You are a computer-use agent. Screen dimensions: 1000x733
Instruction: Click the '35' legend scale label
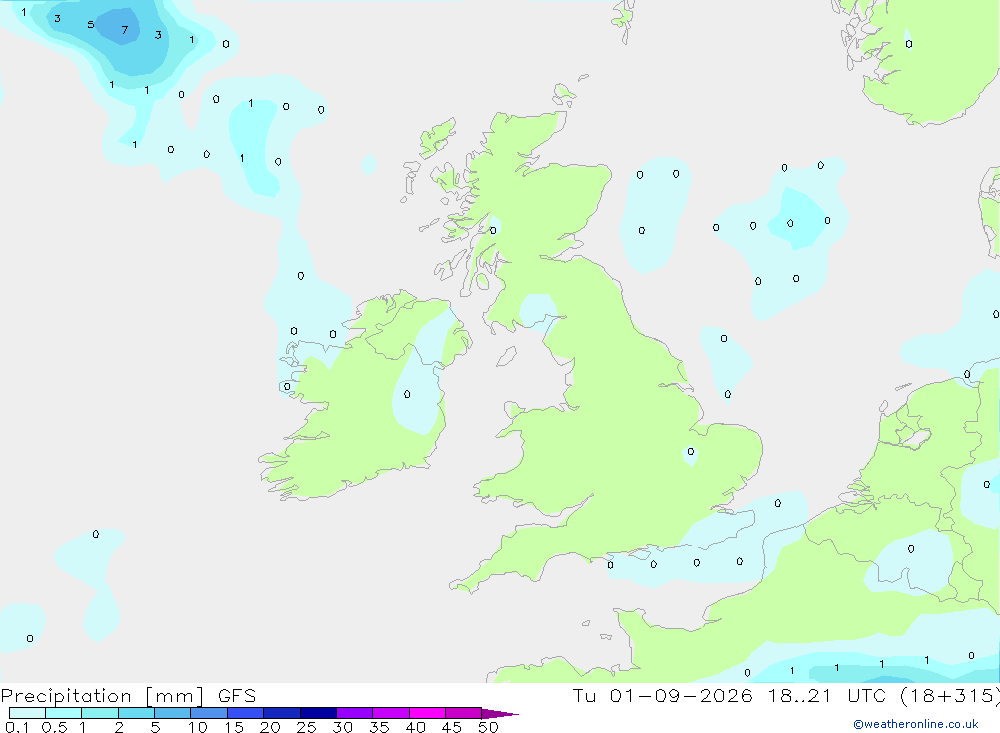pos(379,727)
